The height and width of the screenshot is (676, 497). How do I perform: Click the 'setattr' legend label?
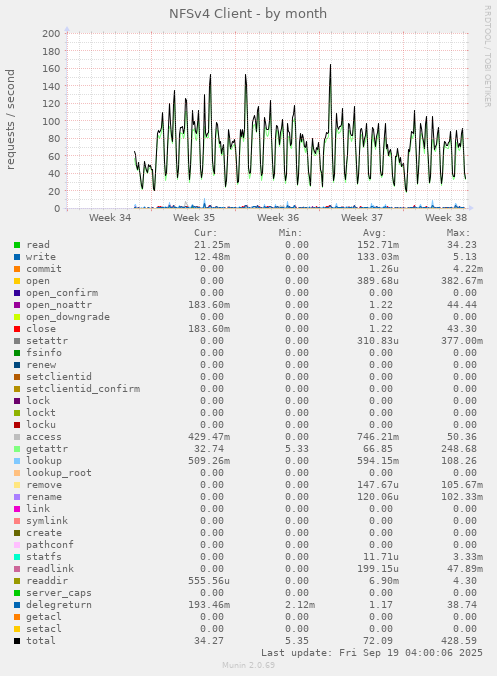[x=47, y=341]
